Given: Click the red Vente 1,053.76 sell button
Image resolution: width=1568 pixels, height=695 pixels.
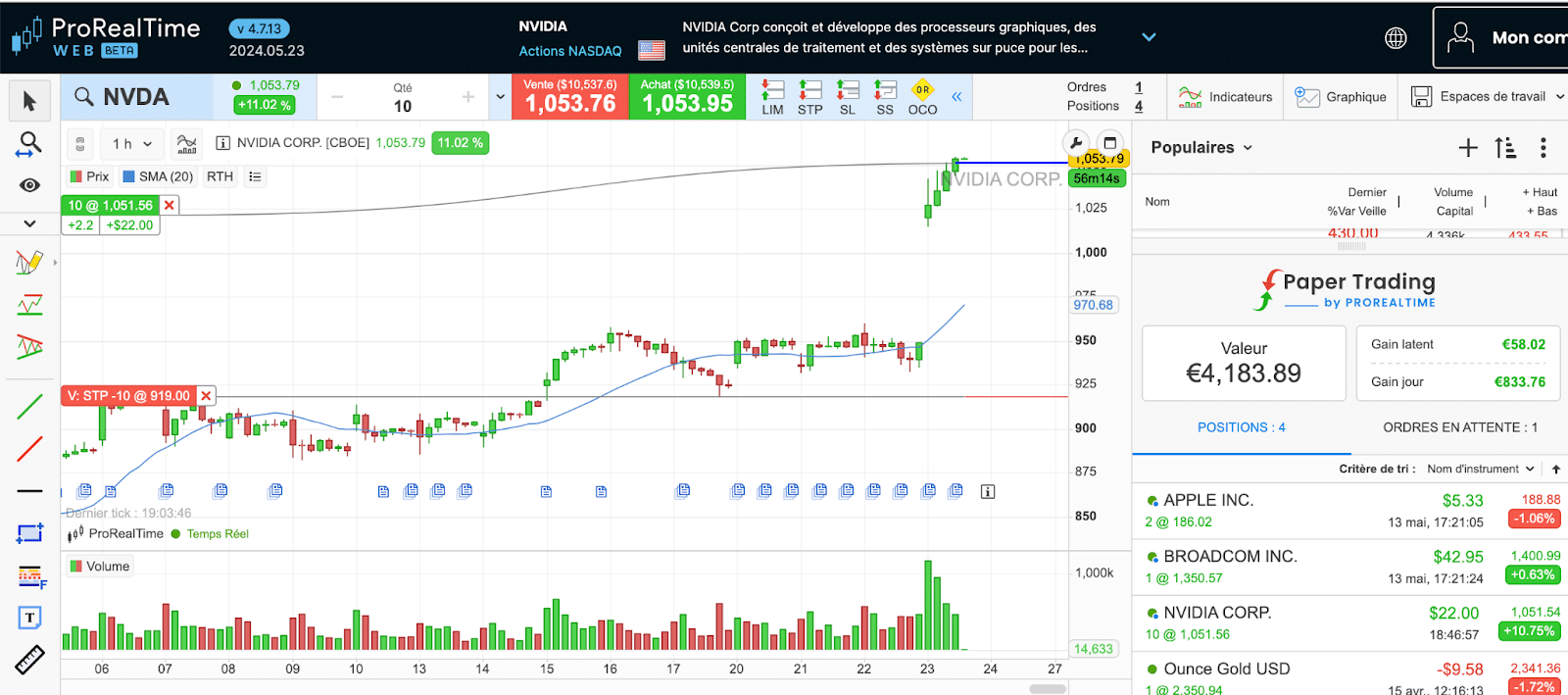Looking at the screenshot, I should [569, 97].
